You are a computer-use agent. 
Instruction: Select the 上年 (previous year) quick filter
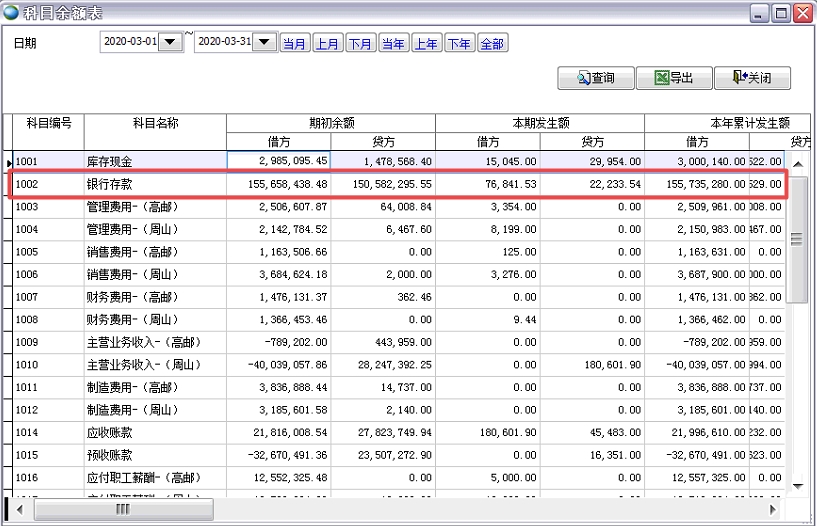426,43
